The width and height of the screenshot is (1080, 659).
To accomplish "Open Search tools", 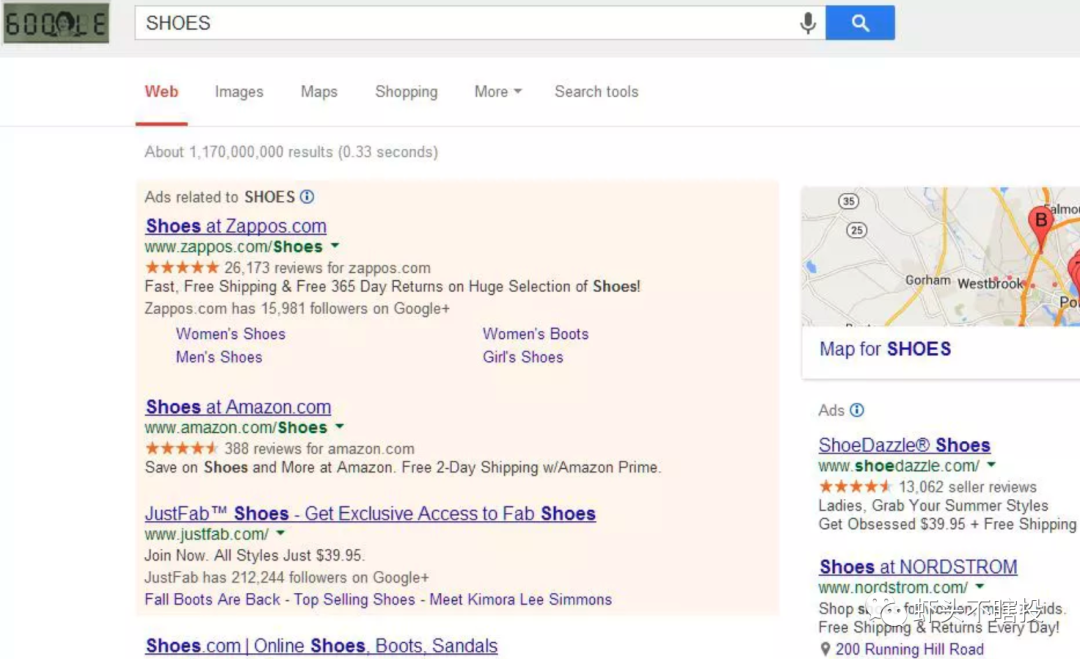I will [x=596, y=92].
